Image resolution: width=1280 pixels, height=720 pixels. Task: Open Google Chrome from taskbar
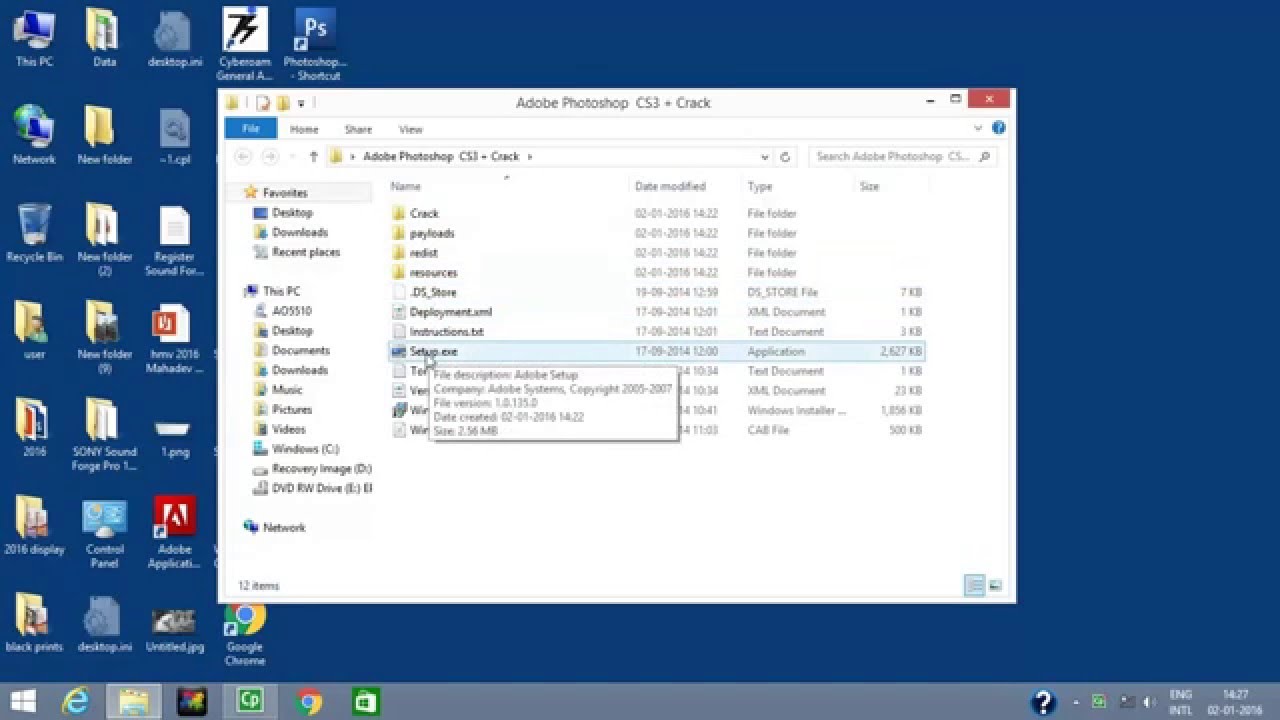coord(310,701)
